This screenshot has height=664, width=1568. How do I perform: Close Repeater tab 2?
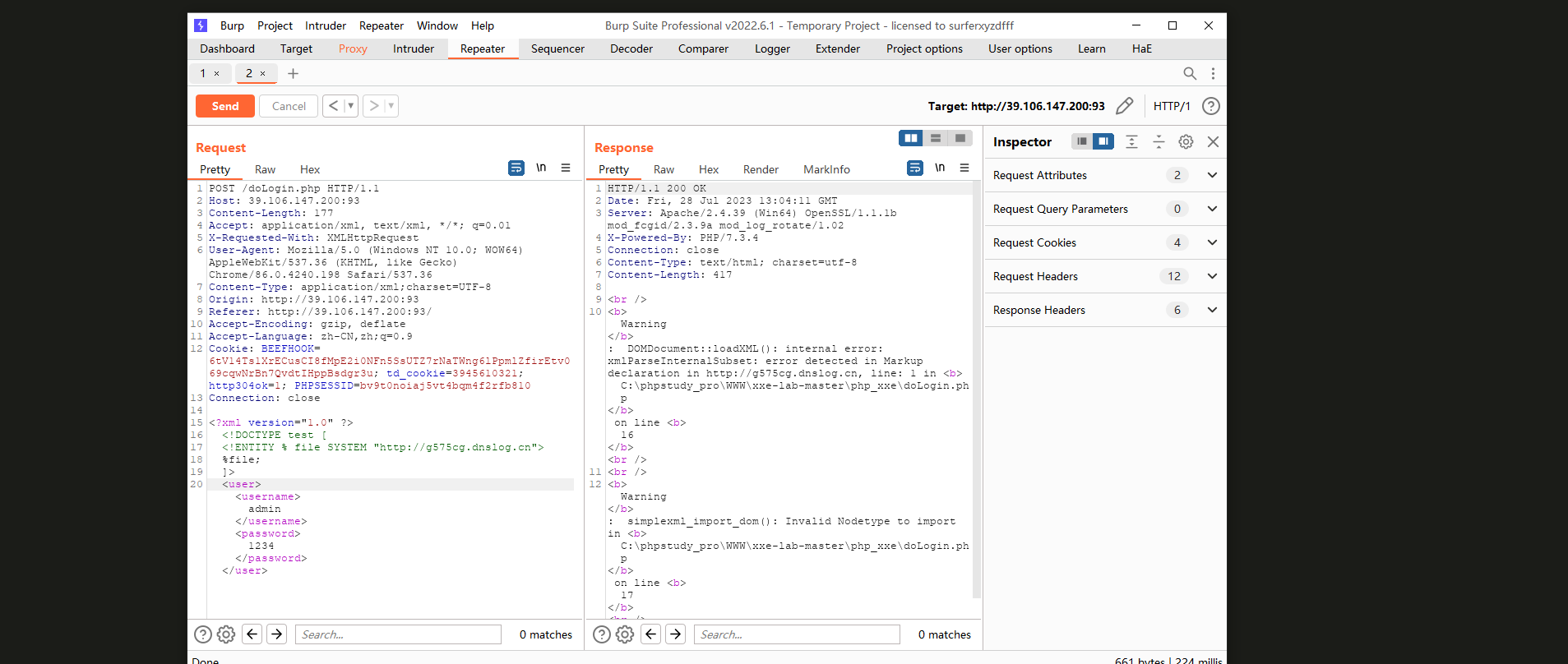click(x=263, y=74)
